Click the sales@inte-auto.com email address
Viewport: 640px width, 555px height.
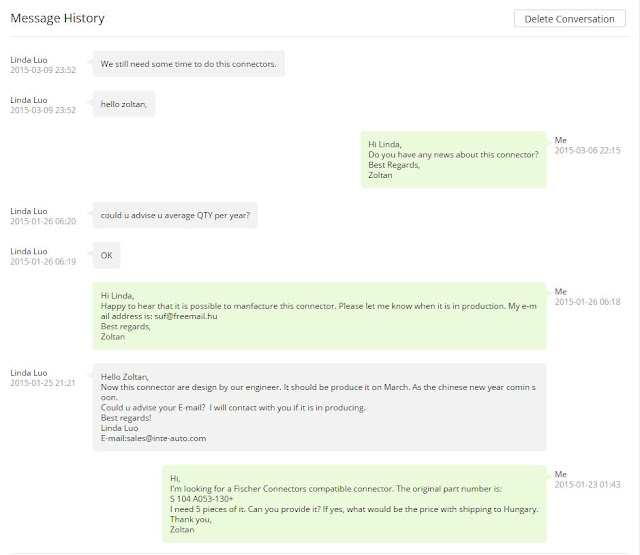pos(164,438)
